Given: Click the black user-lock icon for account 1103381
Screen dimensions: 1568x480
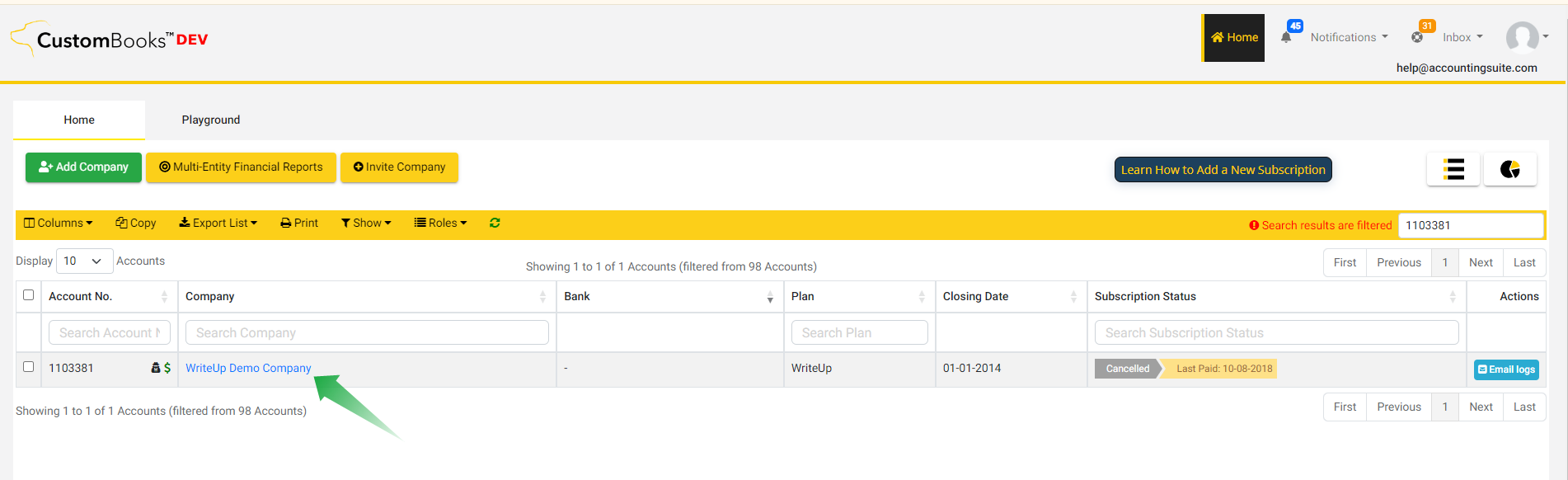Looking at the screenshot, I should [156, 368].
